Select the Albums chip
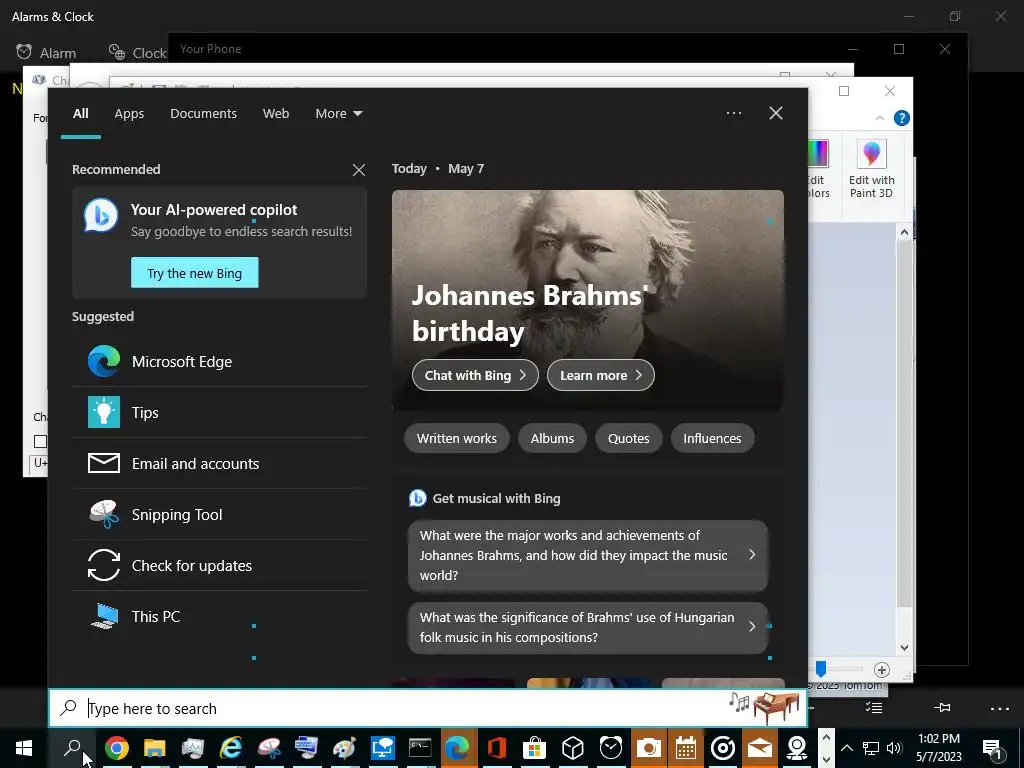The height and width of the screenshot is (768, 1024). coord(552,438)
